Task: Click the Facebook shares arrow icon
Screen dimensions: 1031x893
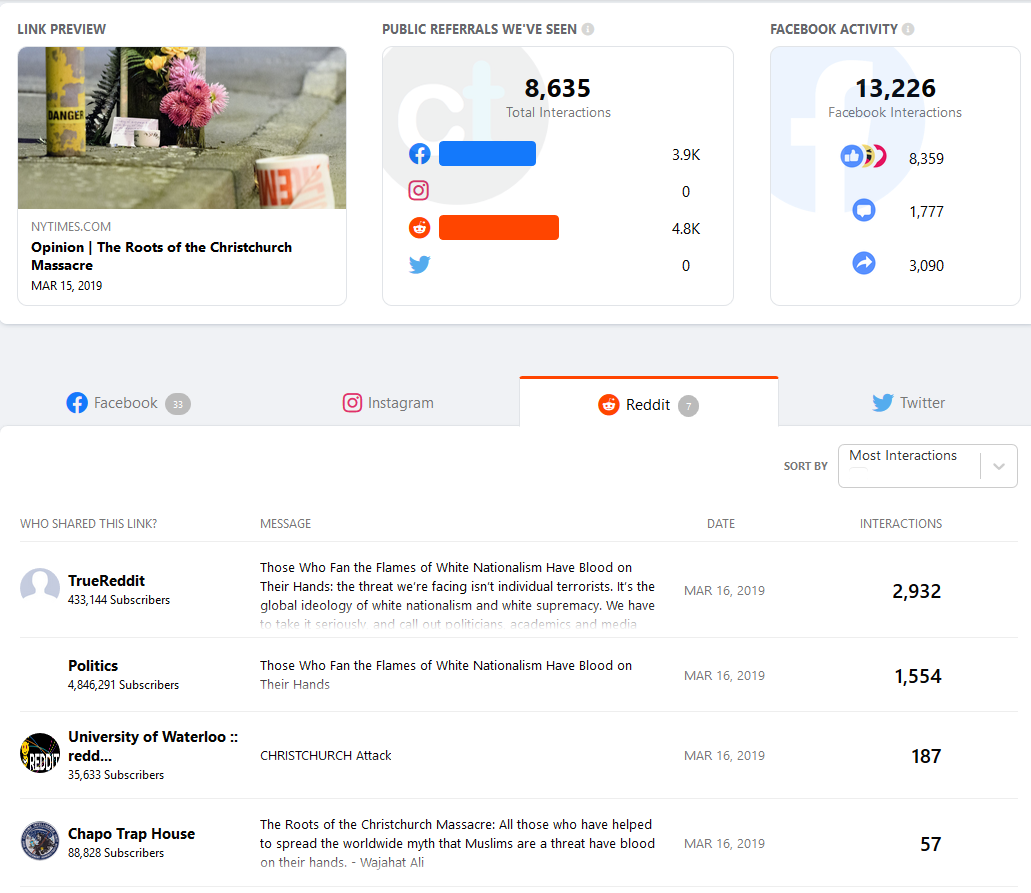Action: pos(864,264)
